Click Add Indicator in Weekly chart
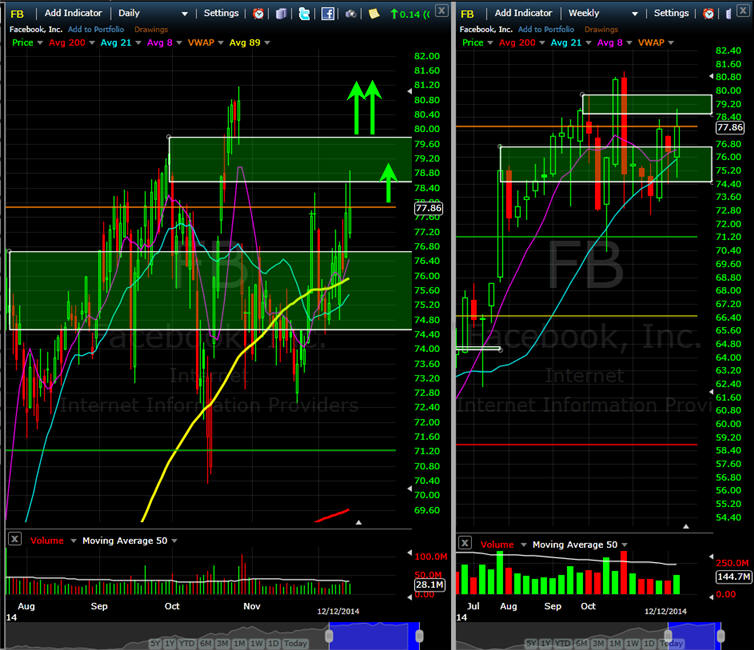754x650 pixels. point(523,13)
